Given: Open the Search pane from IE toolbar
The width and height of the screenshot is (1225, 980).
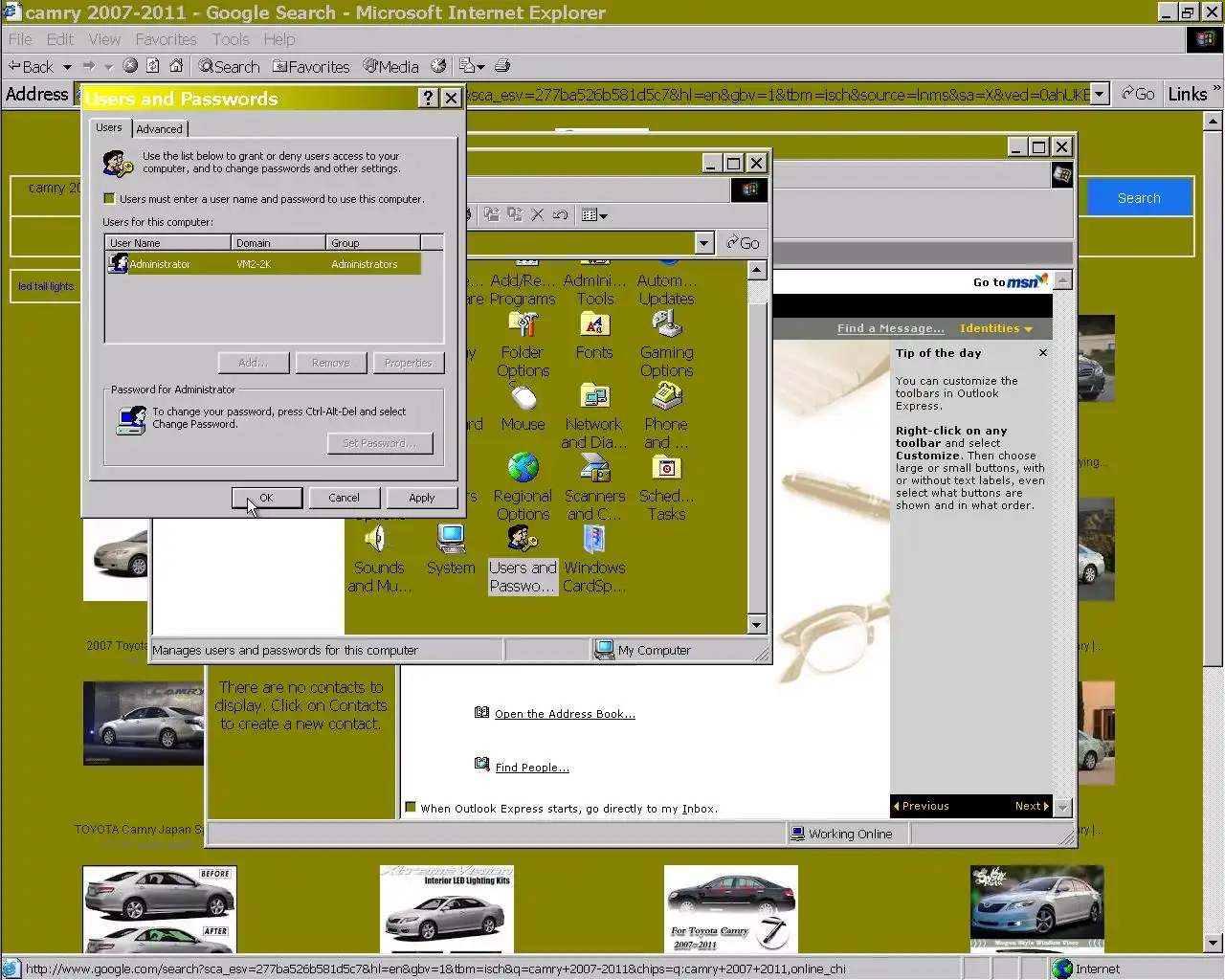Looking at the screenshot, I should (x=229, y=66).
